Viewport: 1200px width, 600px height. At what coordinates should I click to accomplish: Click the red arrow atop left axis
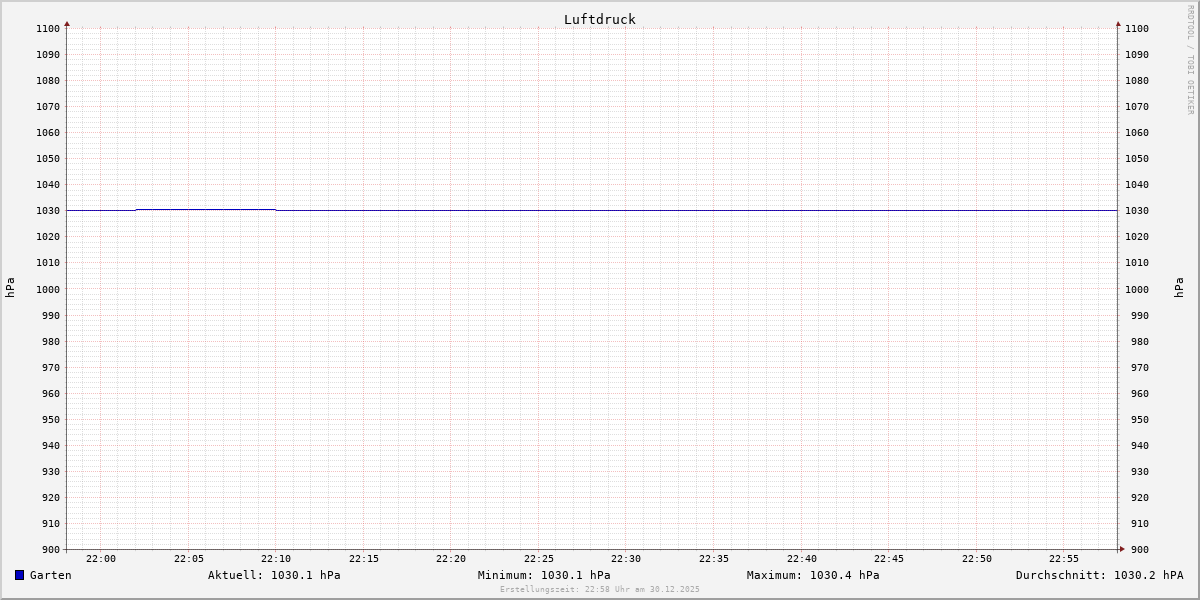coord(67,23)
